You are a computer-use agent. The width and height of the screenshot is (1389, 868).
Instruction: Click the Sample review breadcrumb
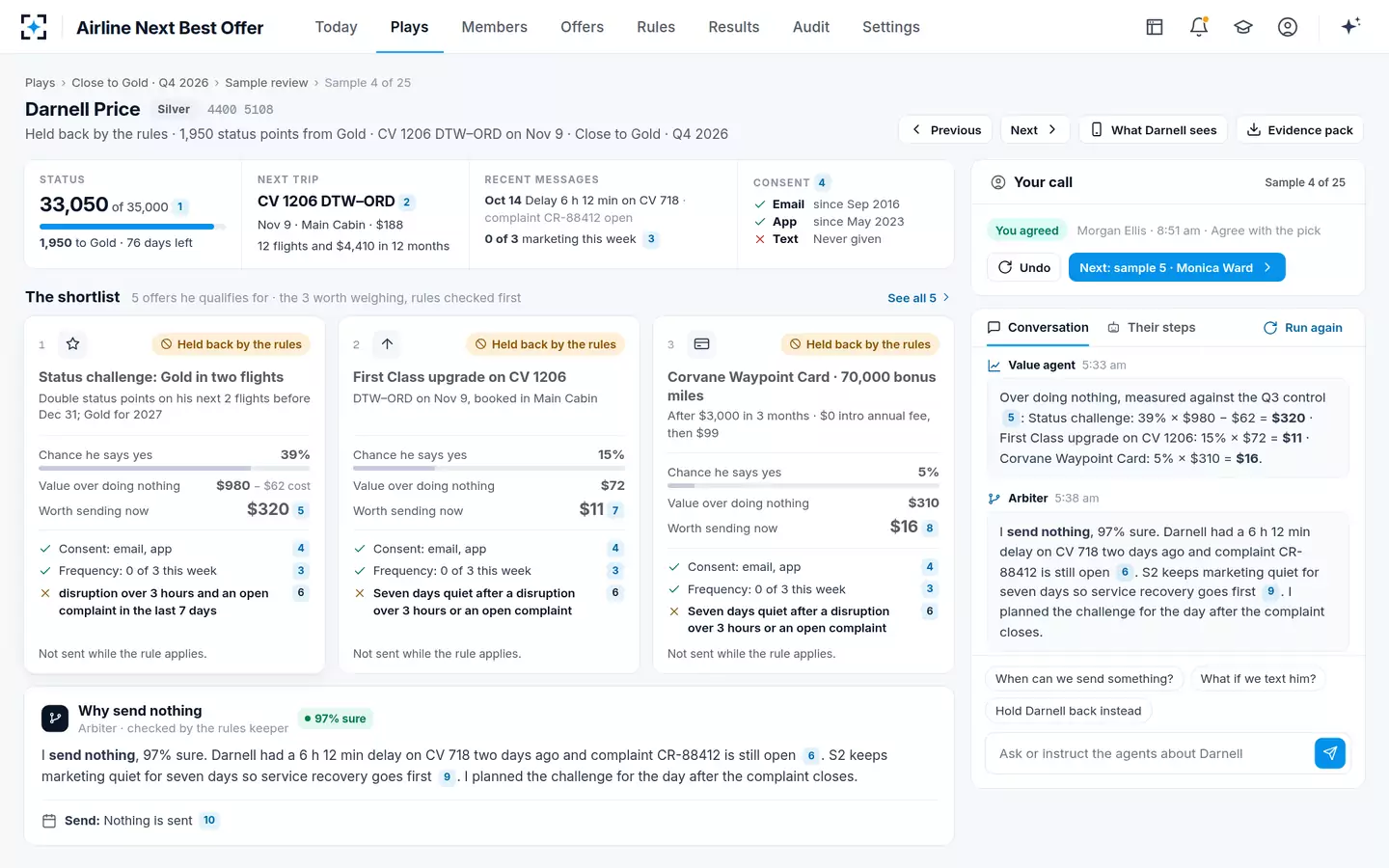coord(266,83)
